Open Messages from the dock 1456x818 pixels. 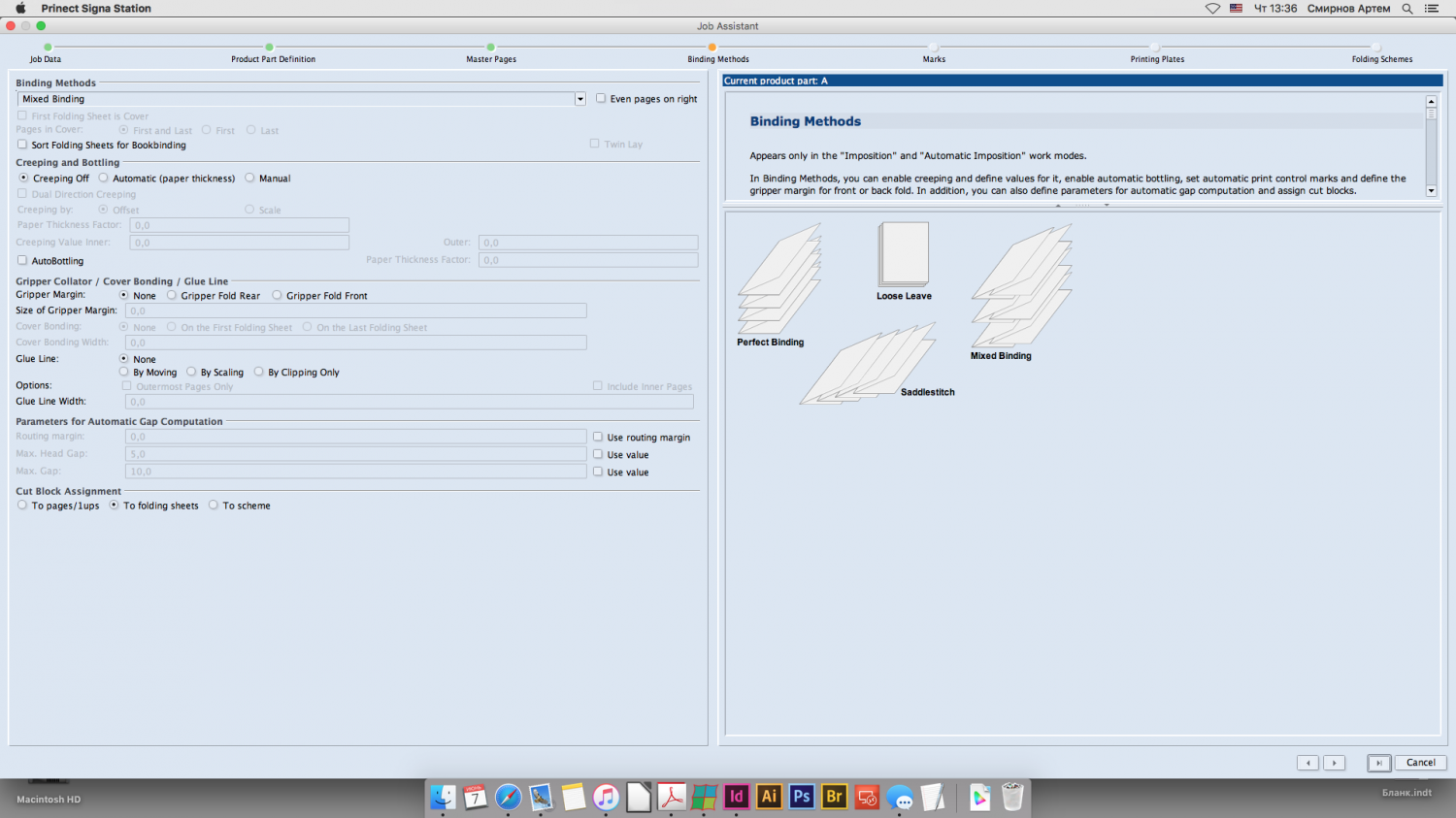pyautogui.click(x=901, y=797)
